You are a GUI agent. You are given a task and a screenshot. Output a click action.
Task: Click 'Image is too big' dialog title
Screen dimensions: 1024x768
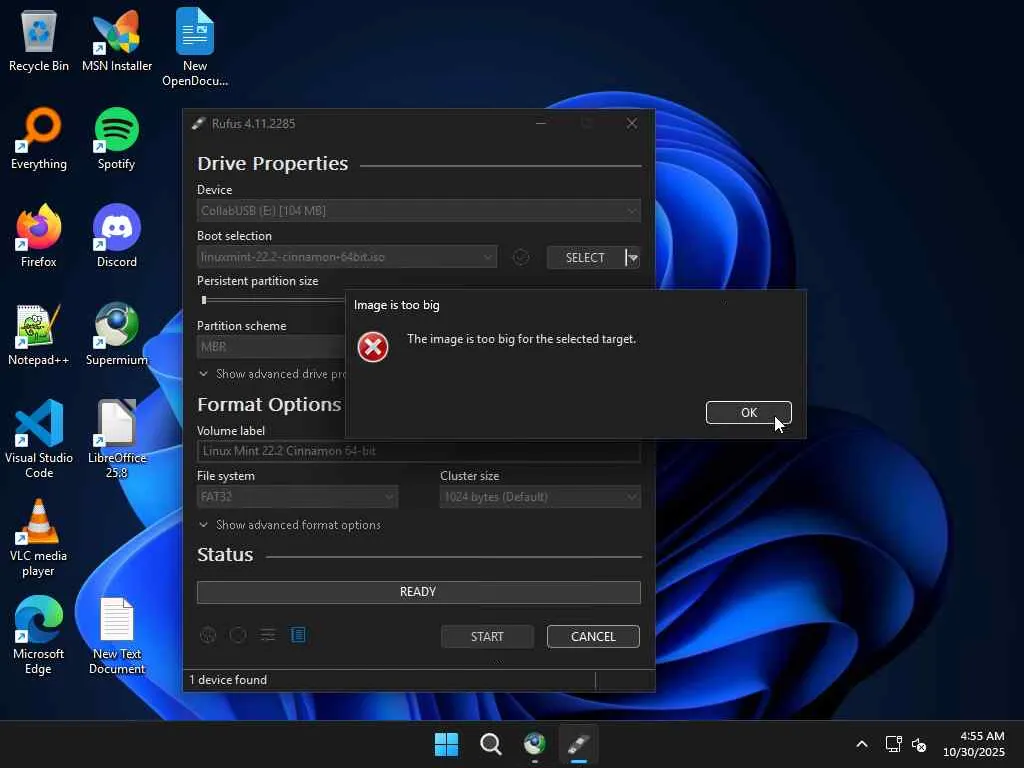396,305
